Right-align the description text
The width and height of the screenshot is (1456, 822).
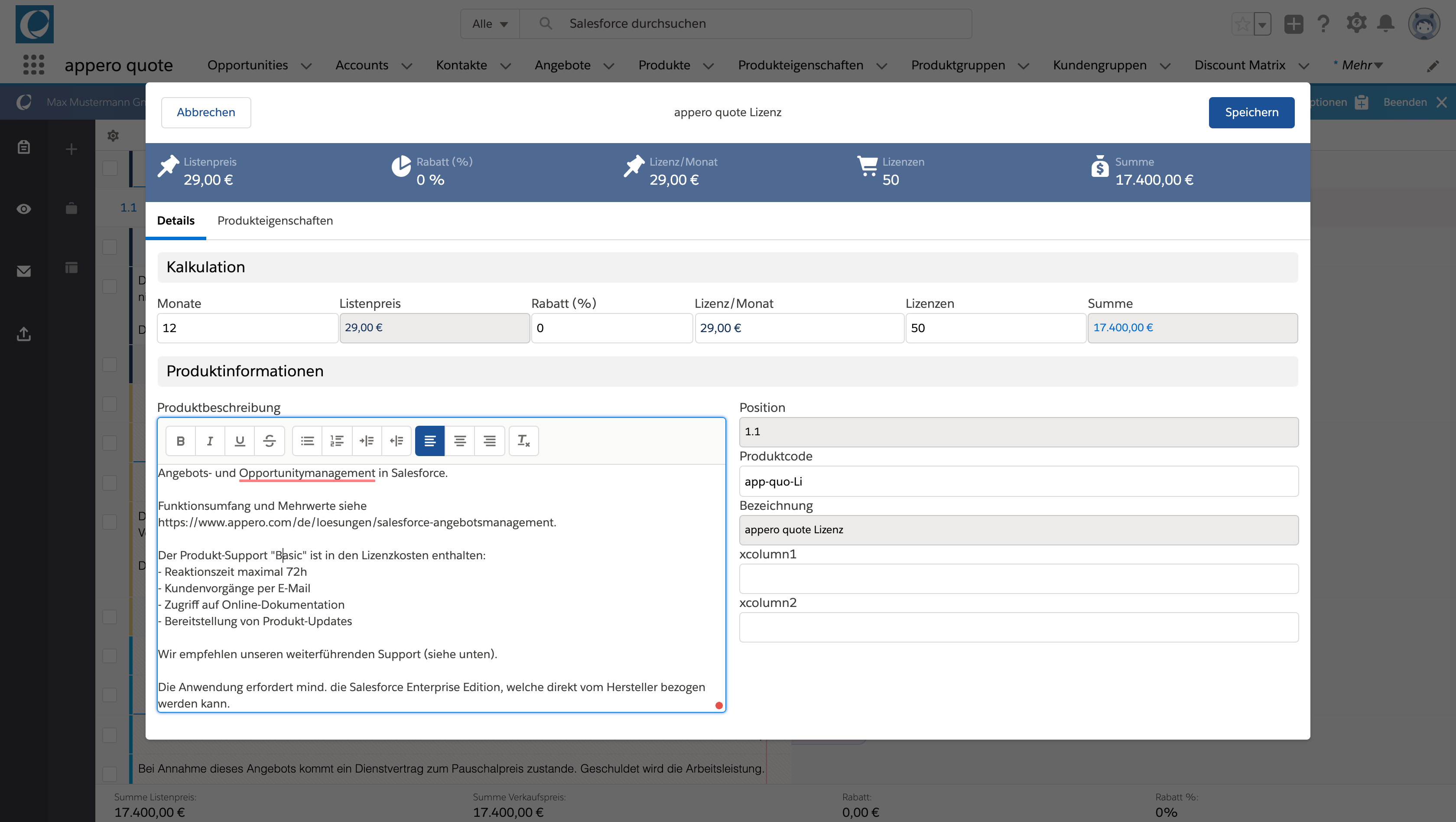pos(490,441)
